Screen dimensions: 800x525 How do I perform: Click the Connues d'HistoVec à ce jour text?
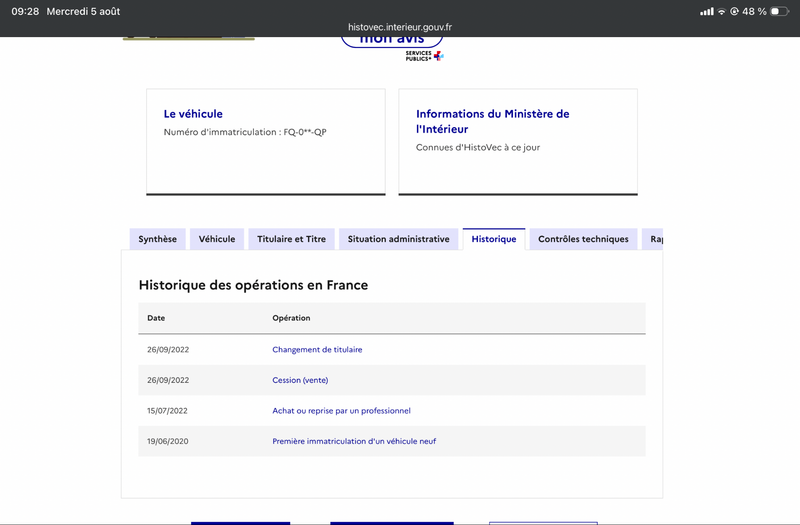click(x=478, y=147)
